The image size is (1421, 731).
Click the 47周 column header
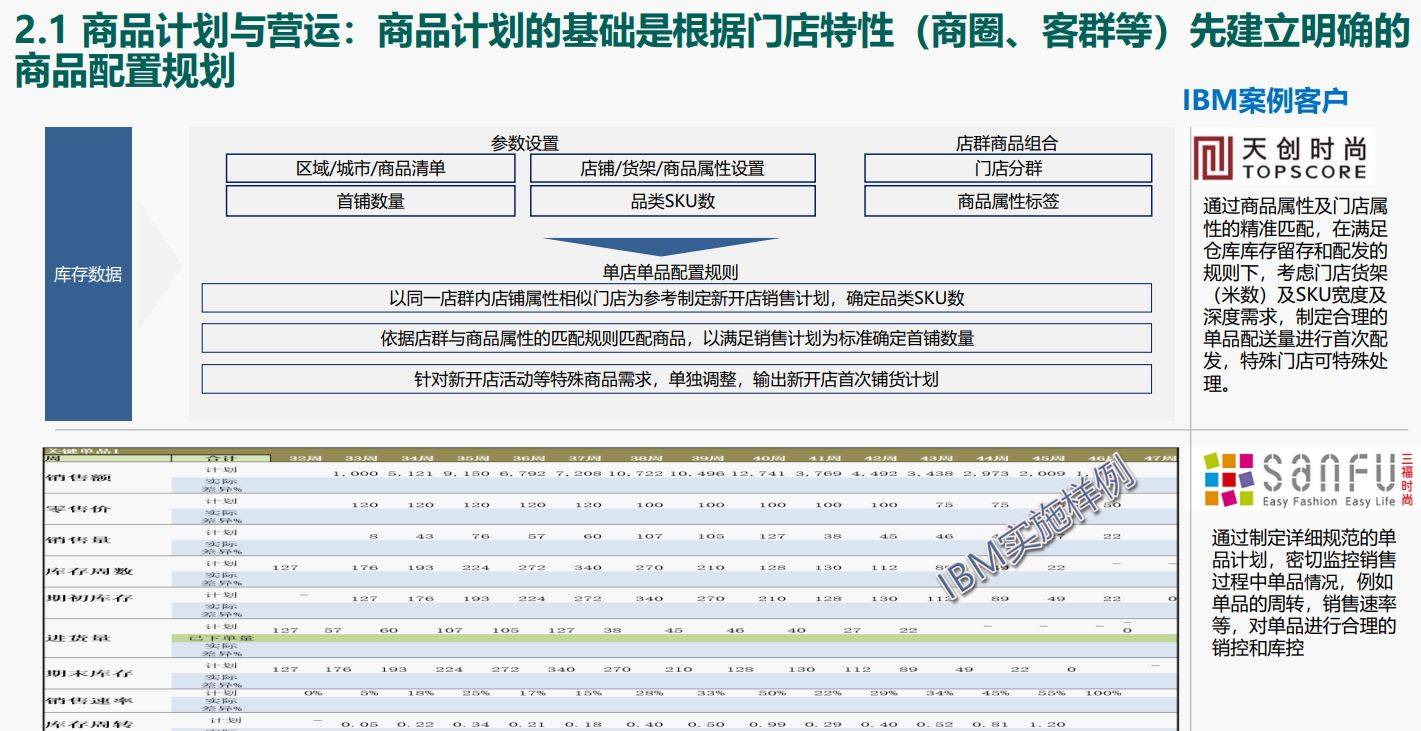[x=1159, y=457]
